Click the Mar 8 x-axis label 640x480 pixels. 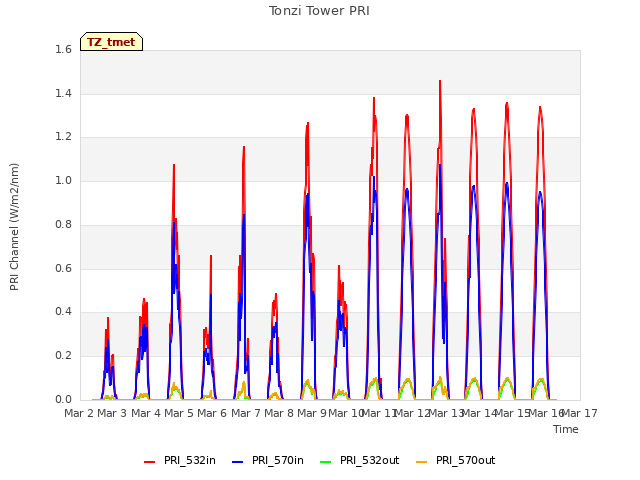tap(279, 413)
